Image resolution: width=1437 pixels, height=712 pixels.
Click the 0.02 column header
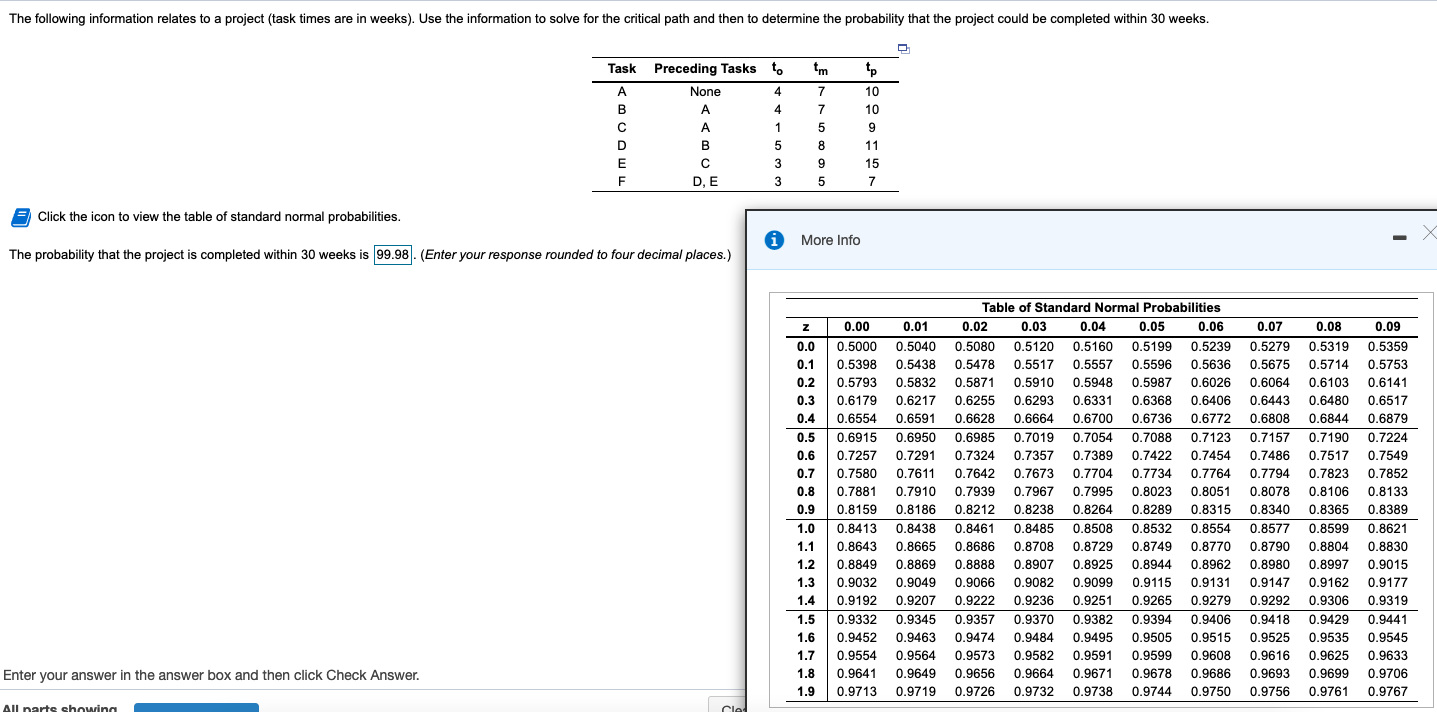(x=974, y=326)
